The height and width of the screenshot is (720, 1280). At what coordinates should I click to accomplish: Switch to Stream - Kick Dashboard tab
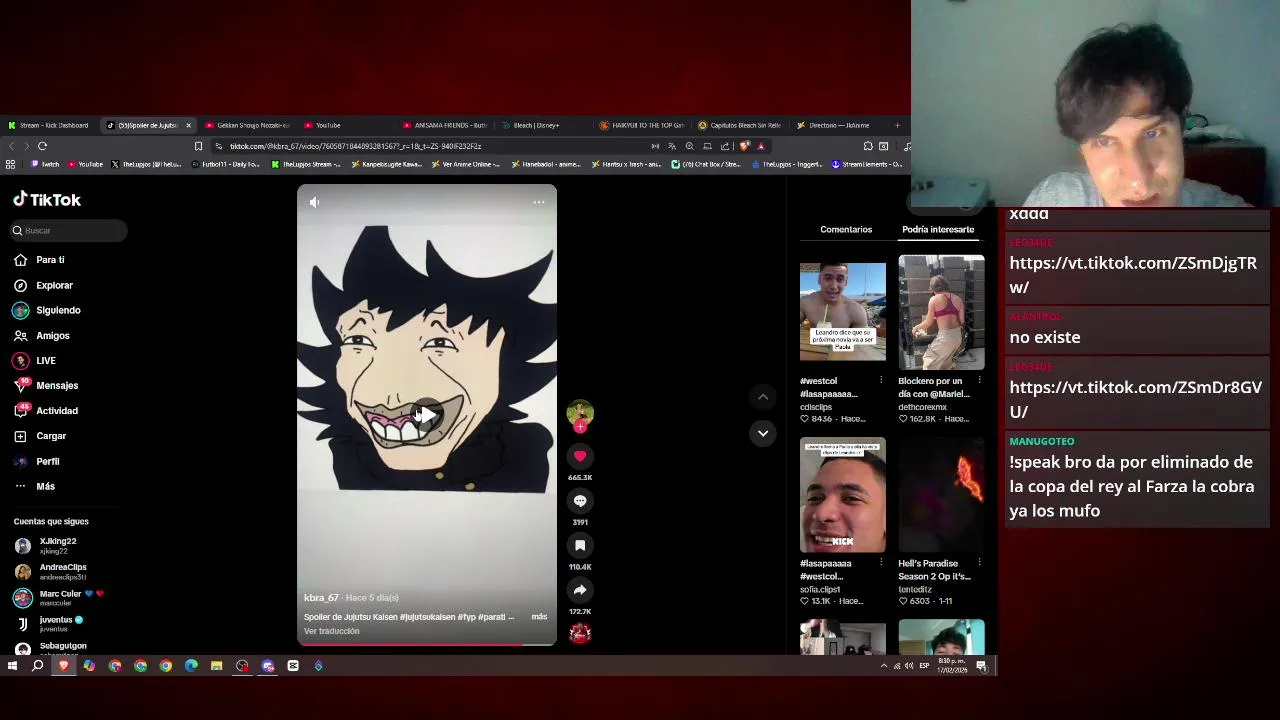[48, 125]
